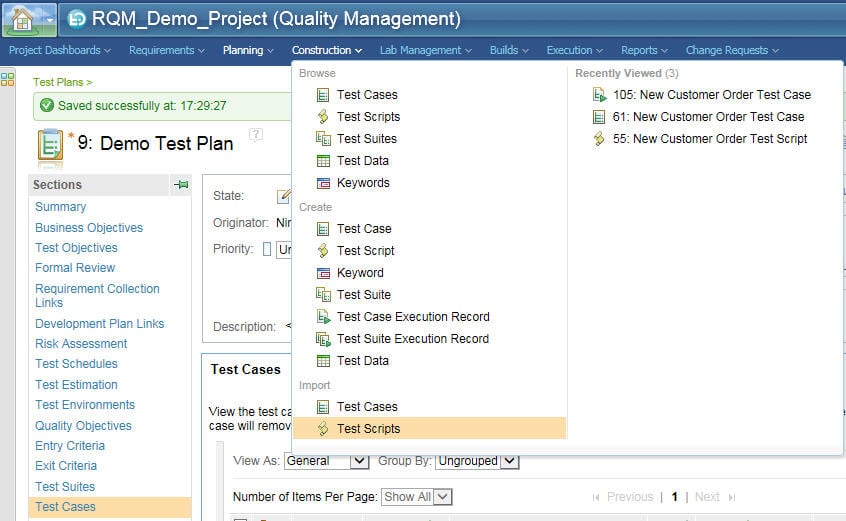Open the home icon in the banner
Image resolution: width=846 pixels, height=521 pixels.
[22, 19]
